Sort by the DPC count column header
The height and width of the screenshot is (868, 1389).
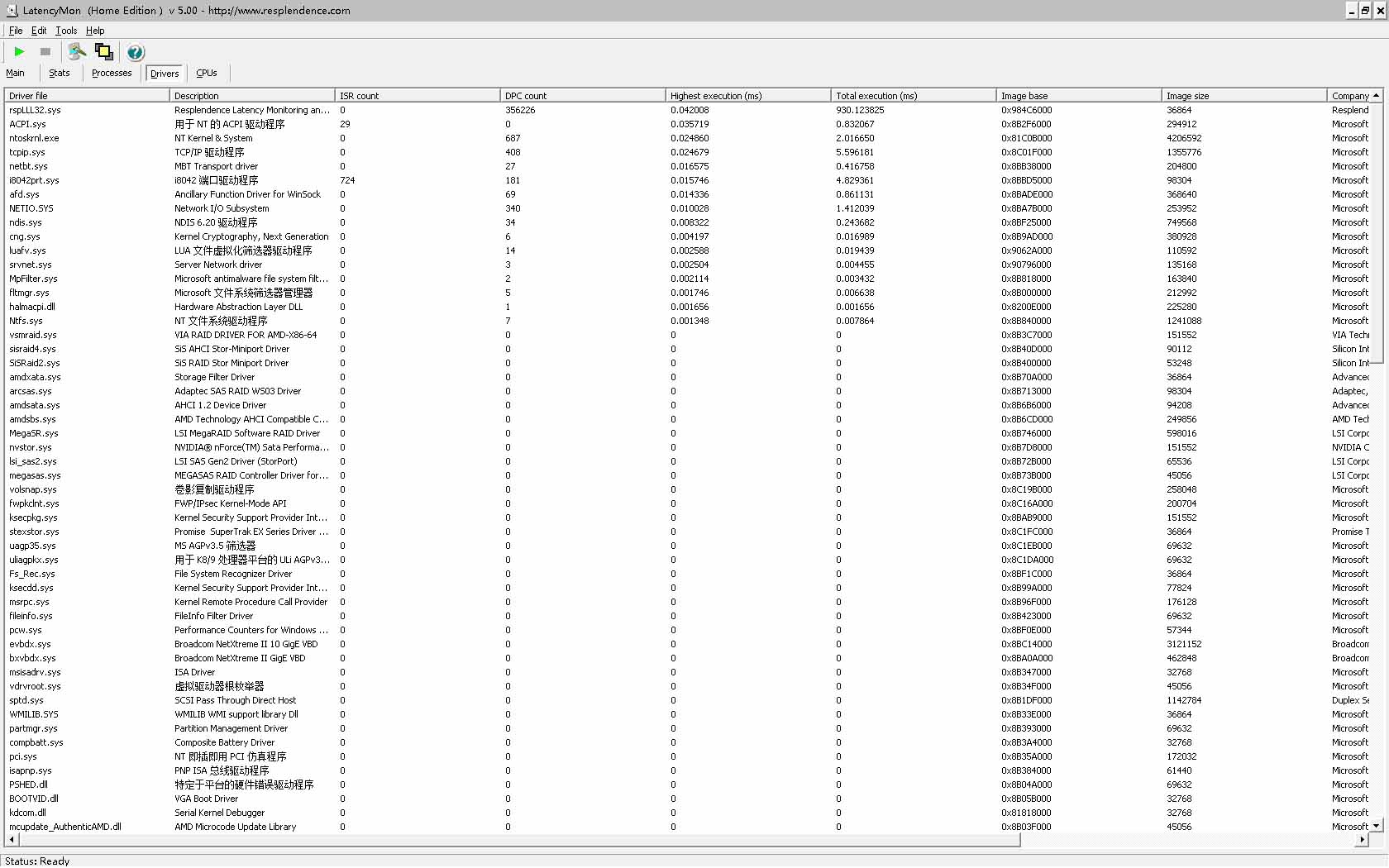tap(583, 96)
